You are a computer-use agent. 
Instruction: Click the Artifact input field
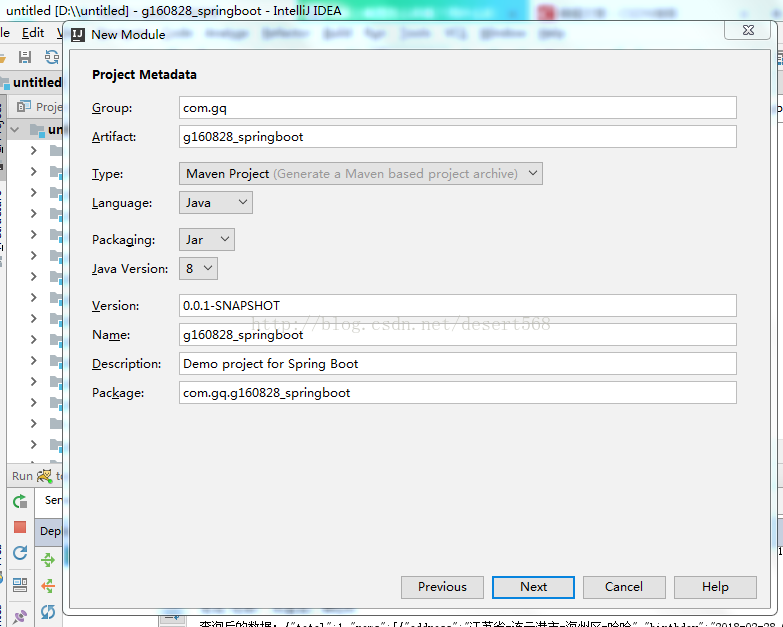(x=457, y=137)
